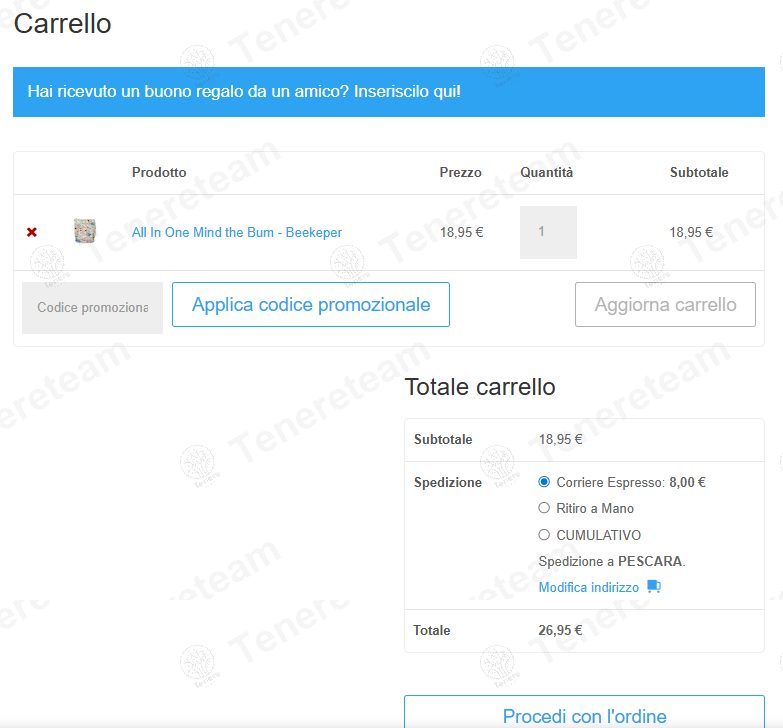Viewport: 783px width, 728px height.
Task: Select Corriere Espresso shipping option
Action: 544,482
